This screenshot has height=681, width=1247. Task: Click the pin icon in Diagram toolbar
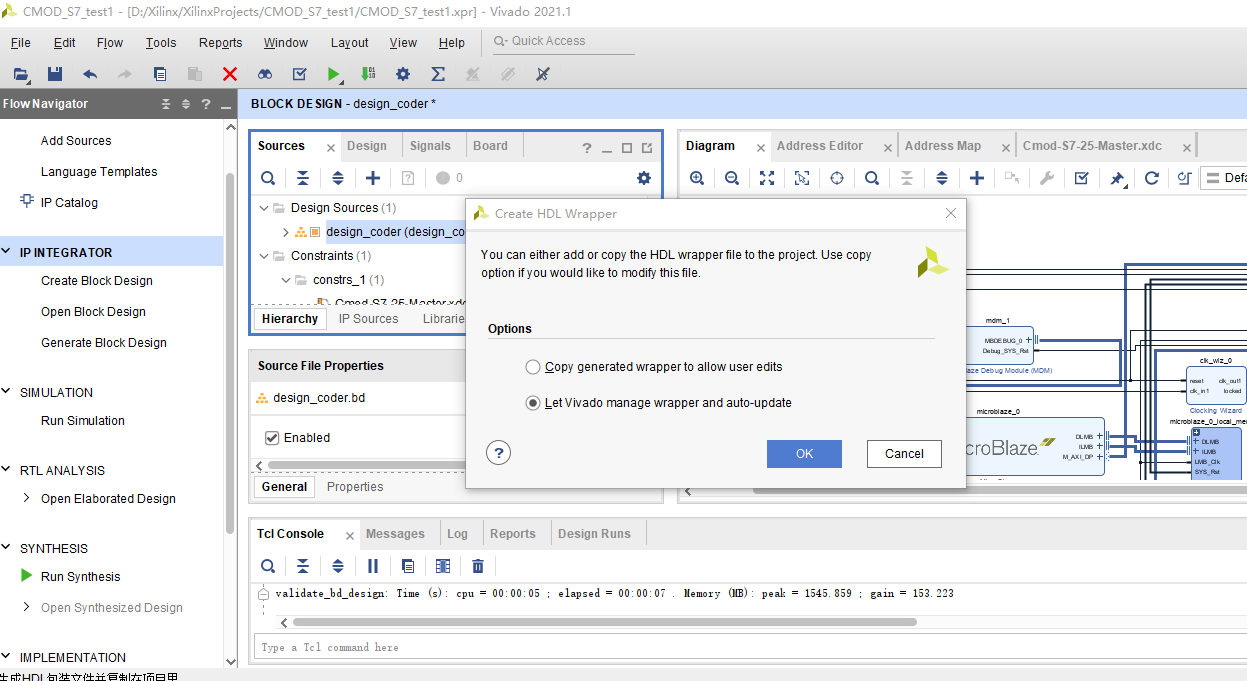tap(1117, 178)
